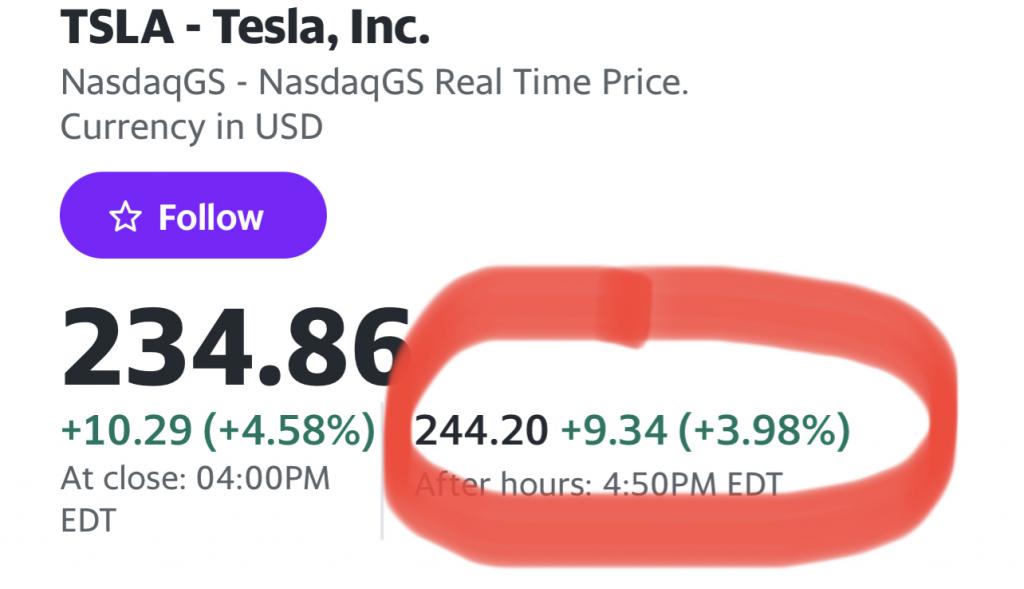
Task: Select the TSLA - Tesla, Inc. heading
Action: (x=245, y=27)
